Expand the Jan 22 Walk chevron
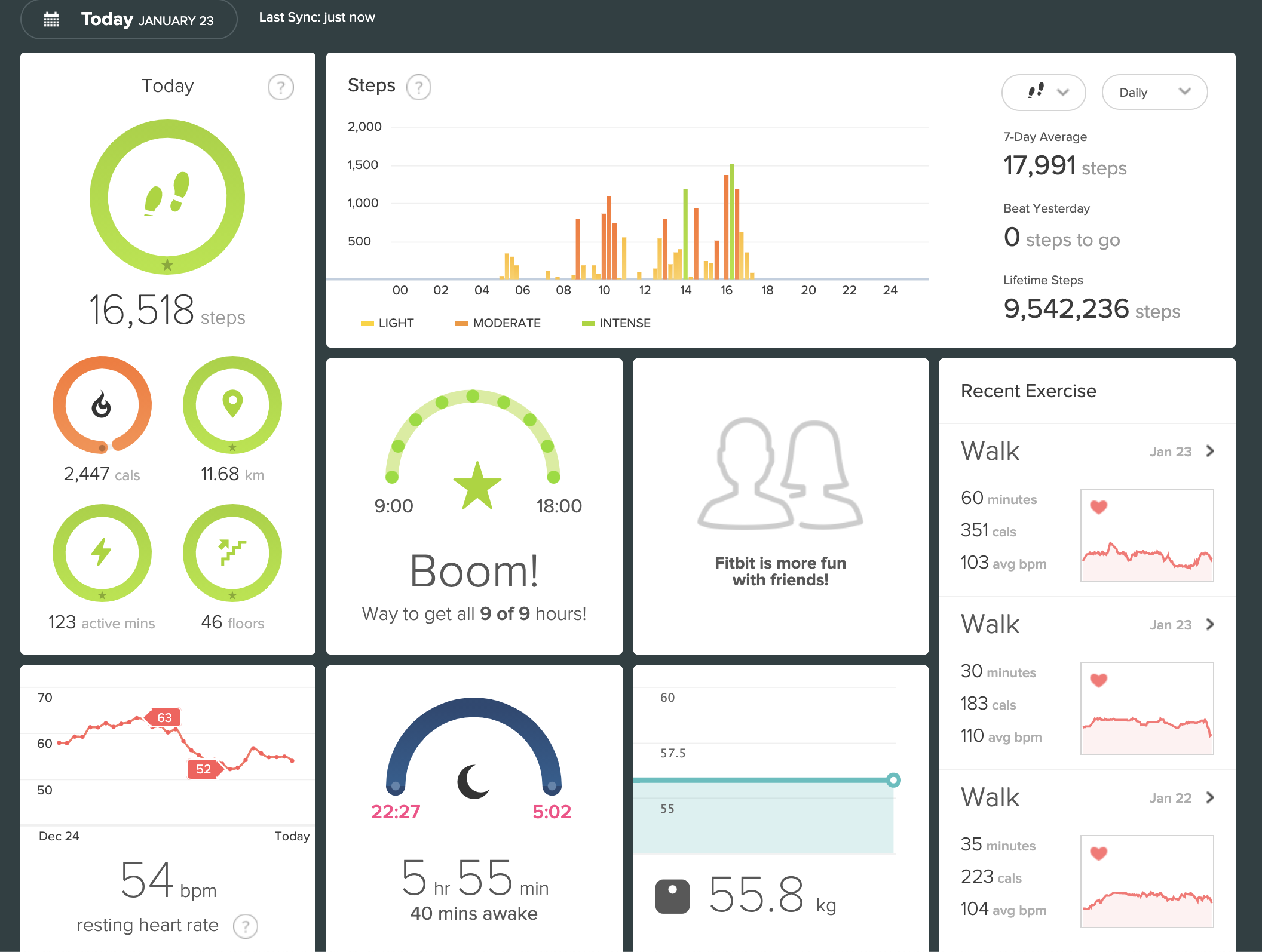 (x=1211, y=797)
